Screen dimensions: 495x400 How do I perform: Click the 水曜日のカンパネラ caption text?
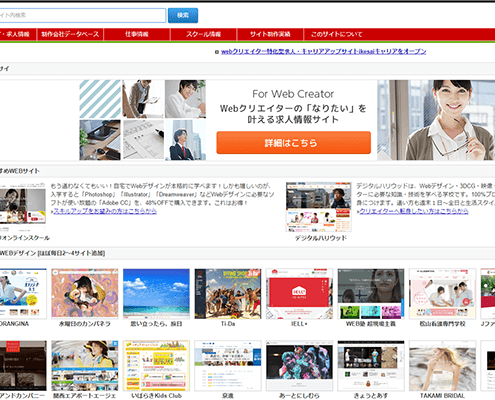coord(85,324)
